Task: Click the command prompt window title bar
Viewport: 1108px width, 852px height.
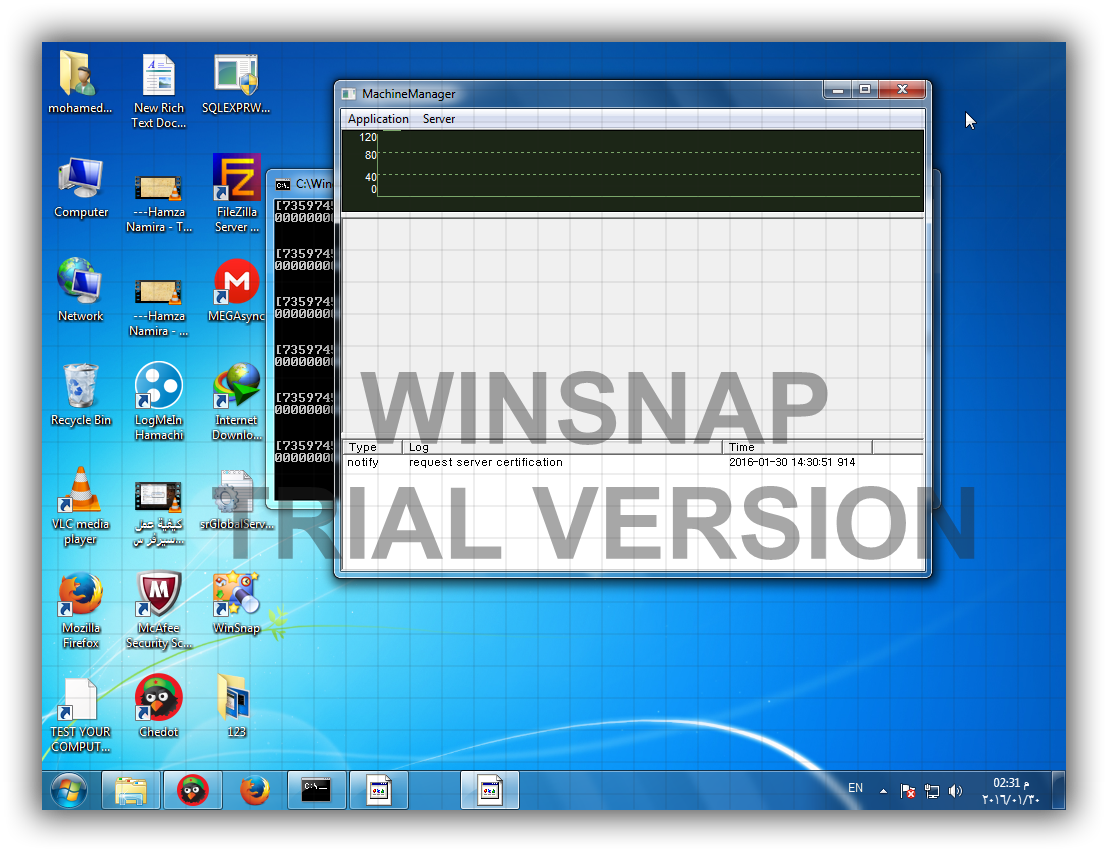Action: point(302,184)
